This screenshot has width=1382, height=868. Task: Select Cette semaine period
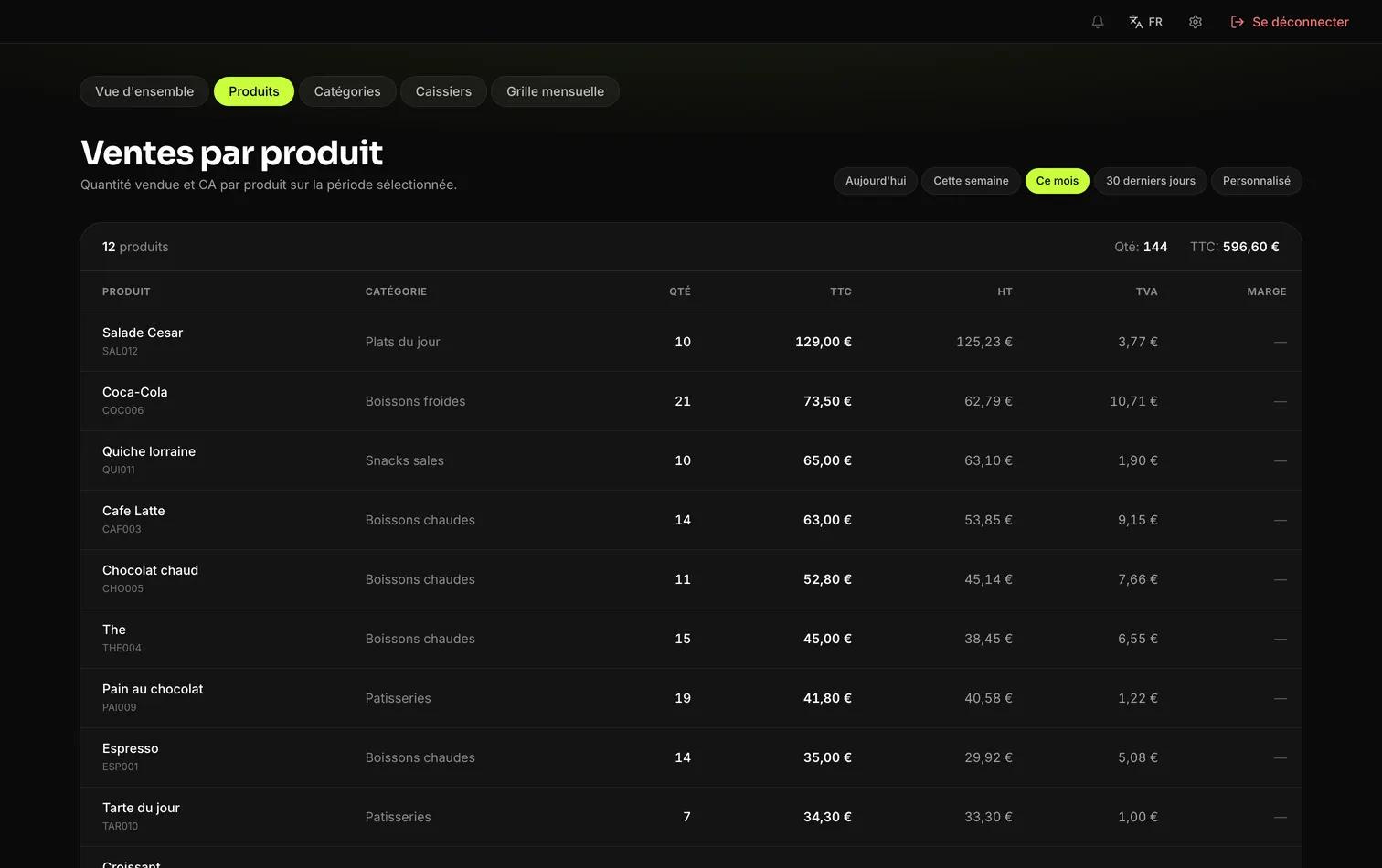pyautogui.click(x=971, y=181)
